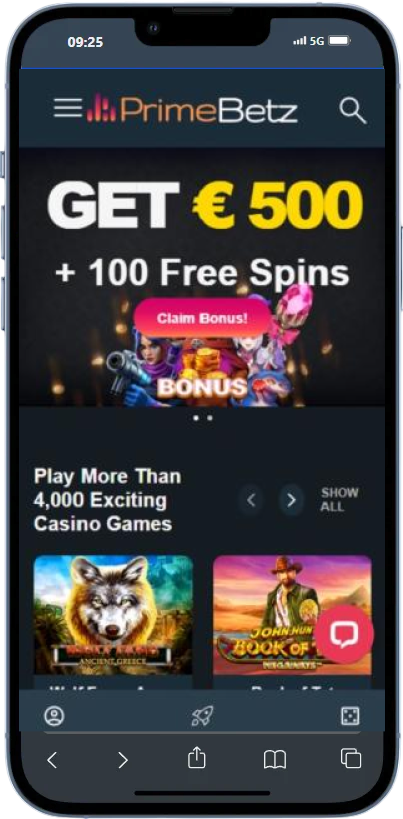Screen dimensions: 403x819
Task: Open the account profile icon
Action: click(54, 716)
